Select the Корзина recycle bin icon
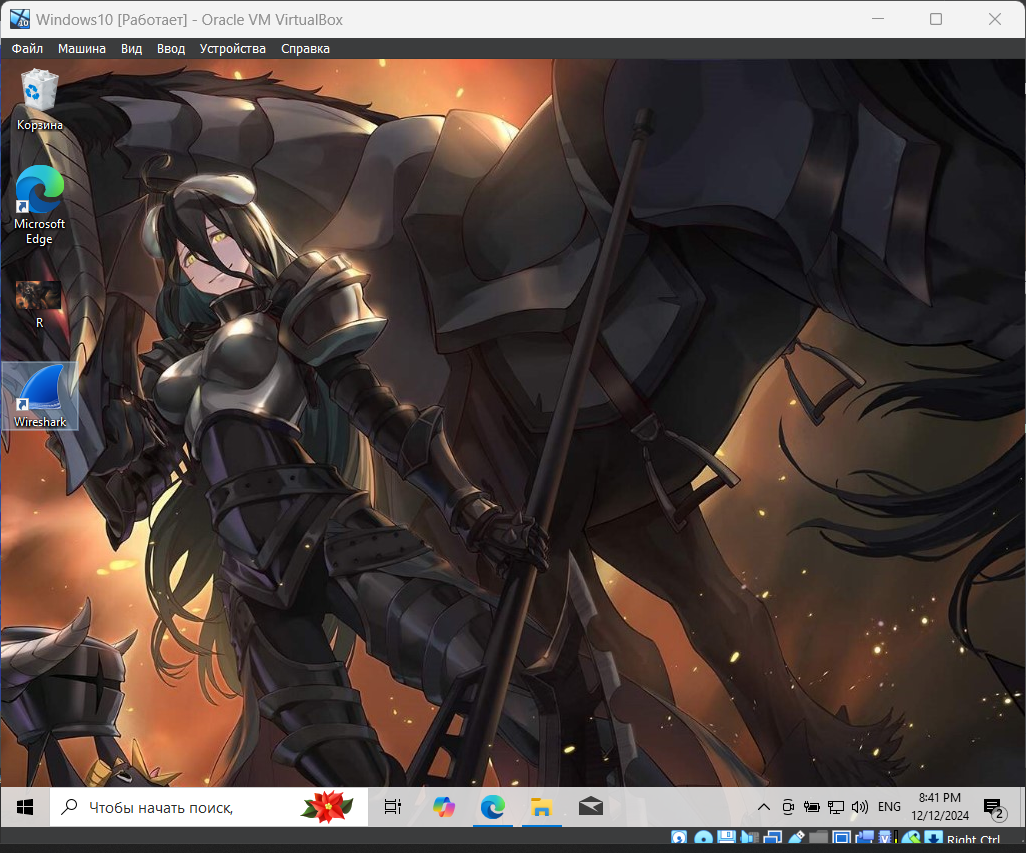Viewport: 1026px width, 853px height. 39,99
